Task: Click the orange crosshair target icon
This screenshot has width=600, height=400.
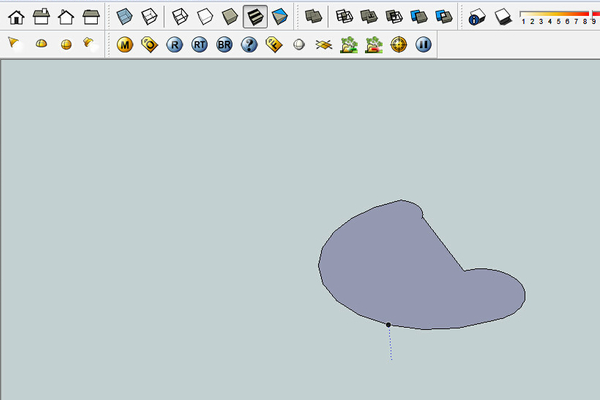Action: [x=398, y=45]
